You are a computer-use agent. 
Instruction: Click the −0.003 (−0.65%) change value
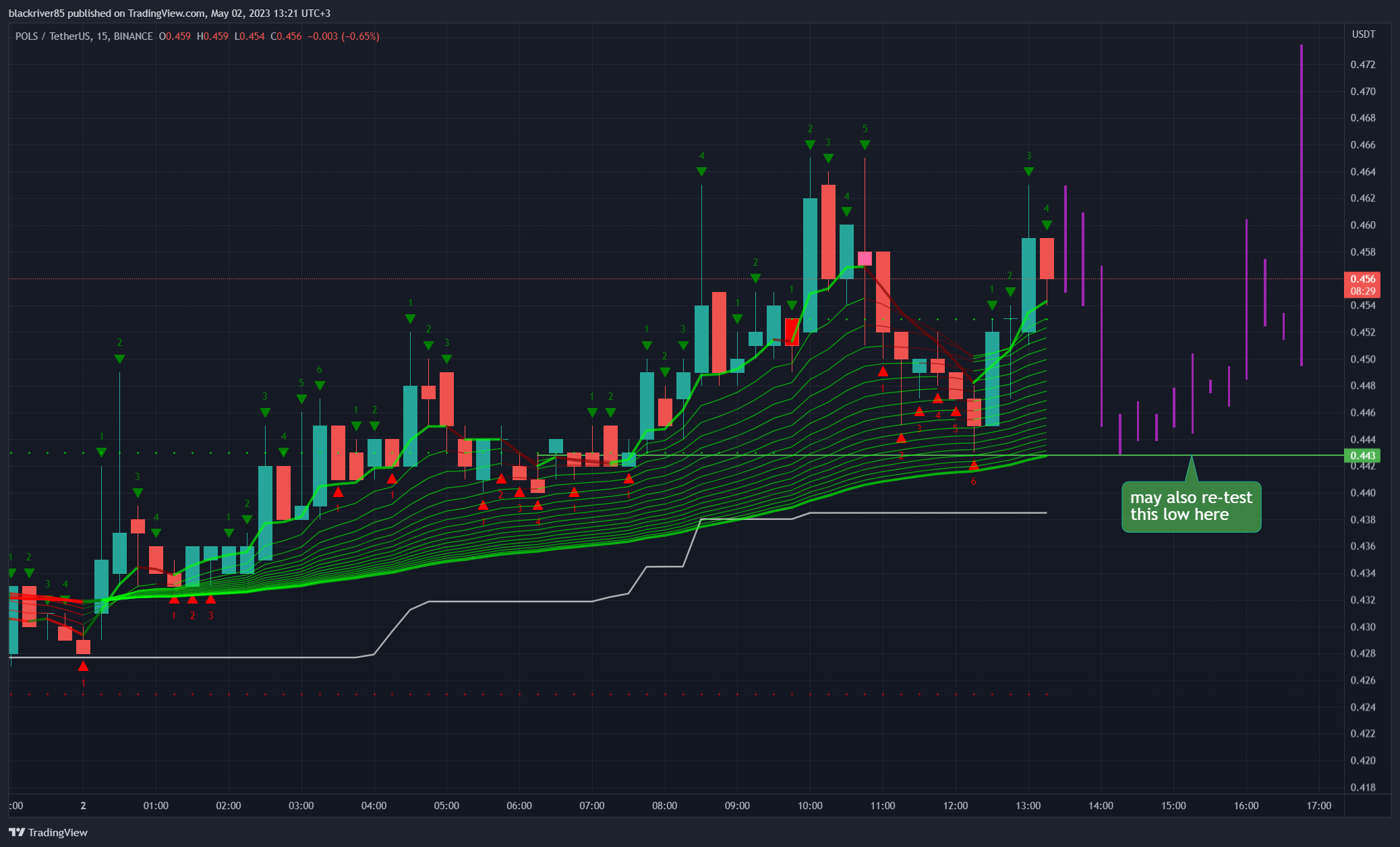coord(343,36)
